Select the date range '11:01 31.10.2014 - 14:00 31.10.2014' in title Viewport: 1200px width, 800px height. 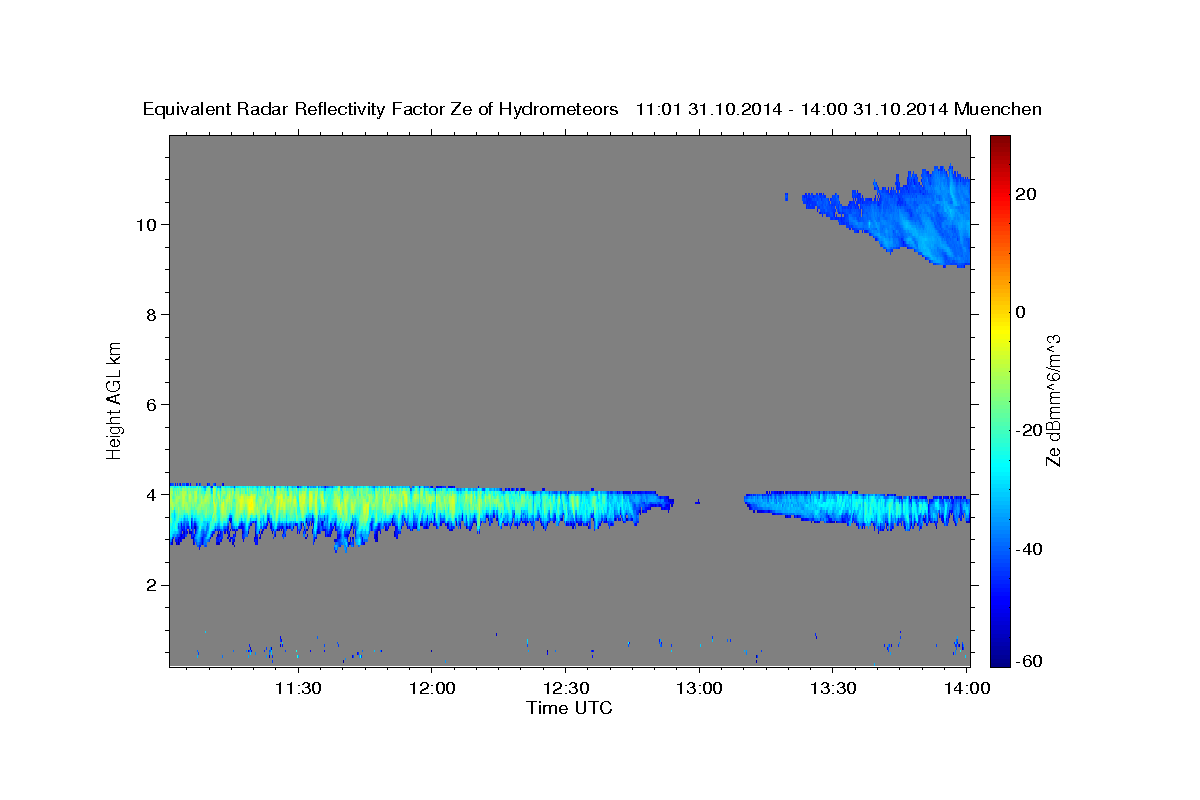[x=790, y=110]
